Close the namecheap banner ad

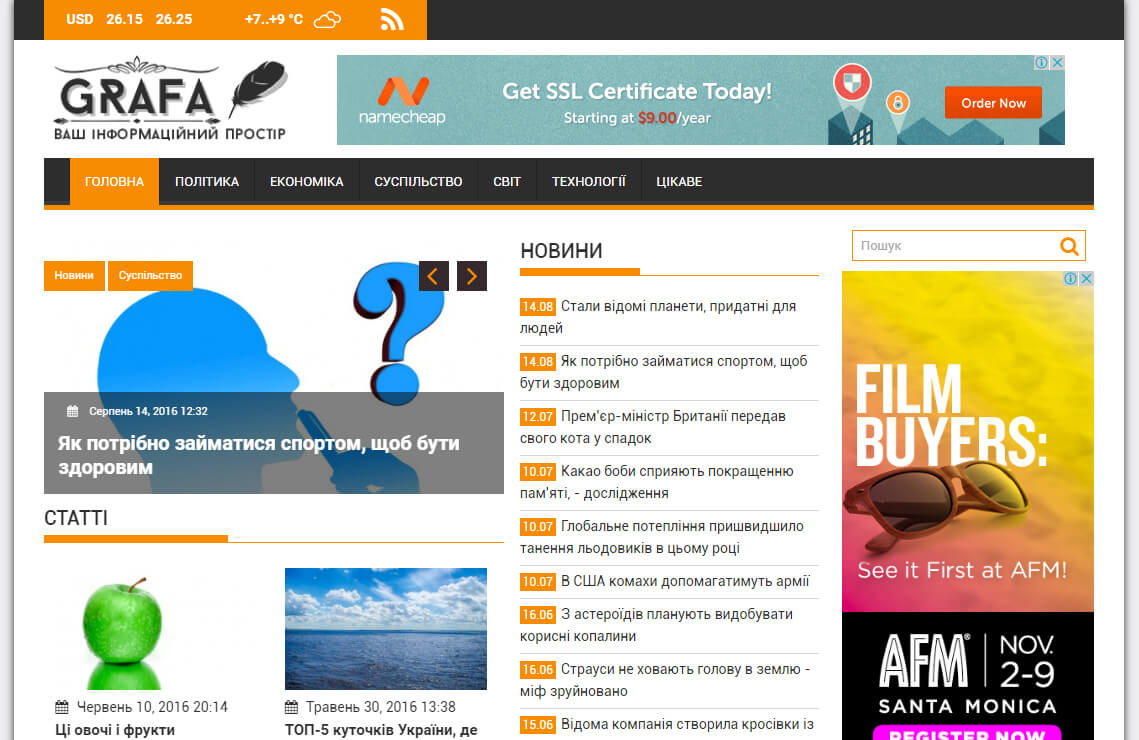pyautogui.click(x=1058, y=62)
